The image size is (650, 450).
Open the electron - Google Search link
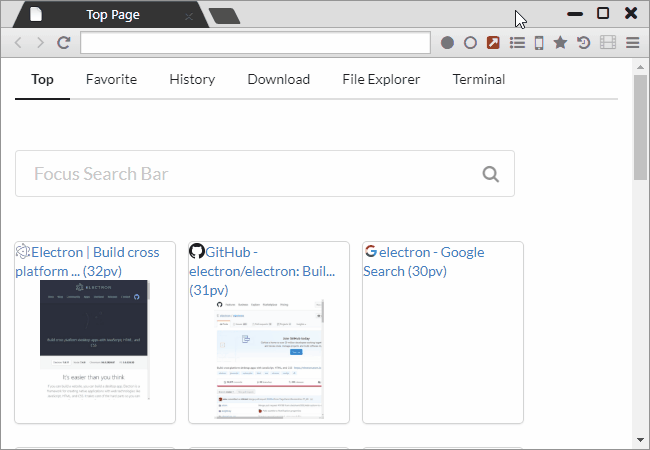[x=424, y=261]
